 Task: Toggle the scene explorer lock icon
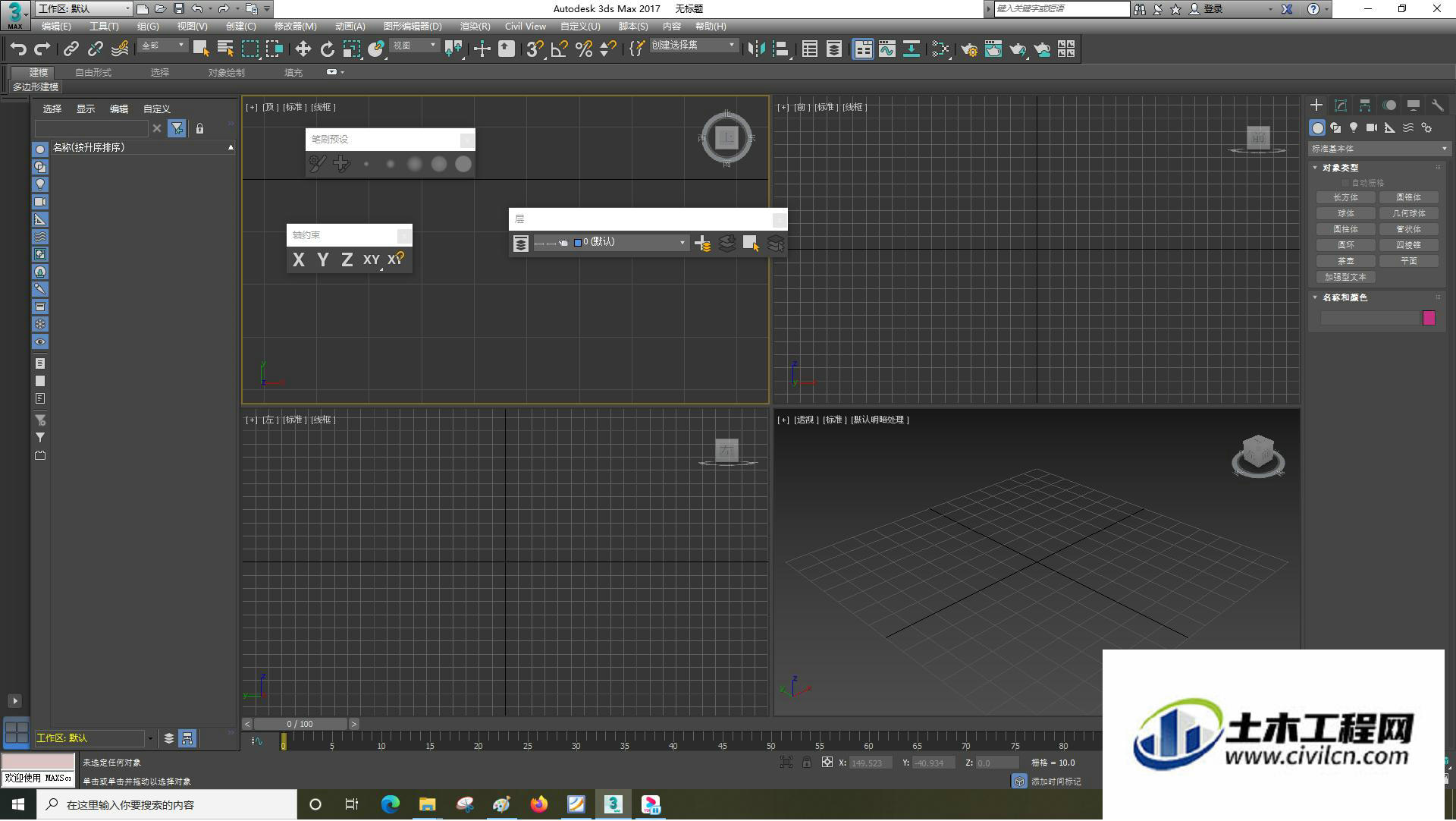pos(199,129)
